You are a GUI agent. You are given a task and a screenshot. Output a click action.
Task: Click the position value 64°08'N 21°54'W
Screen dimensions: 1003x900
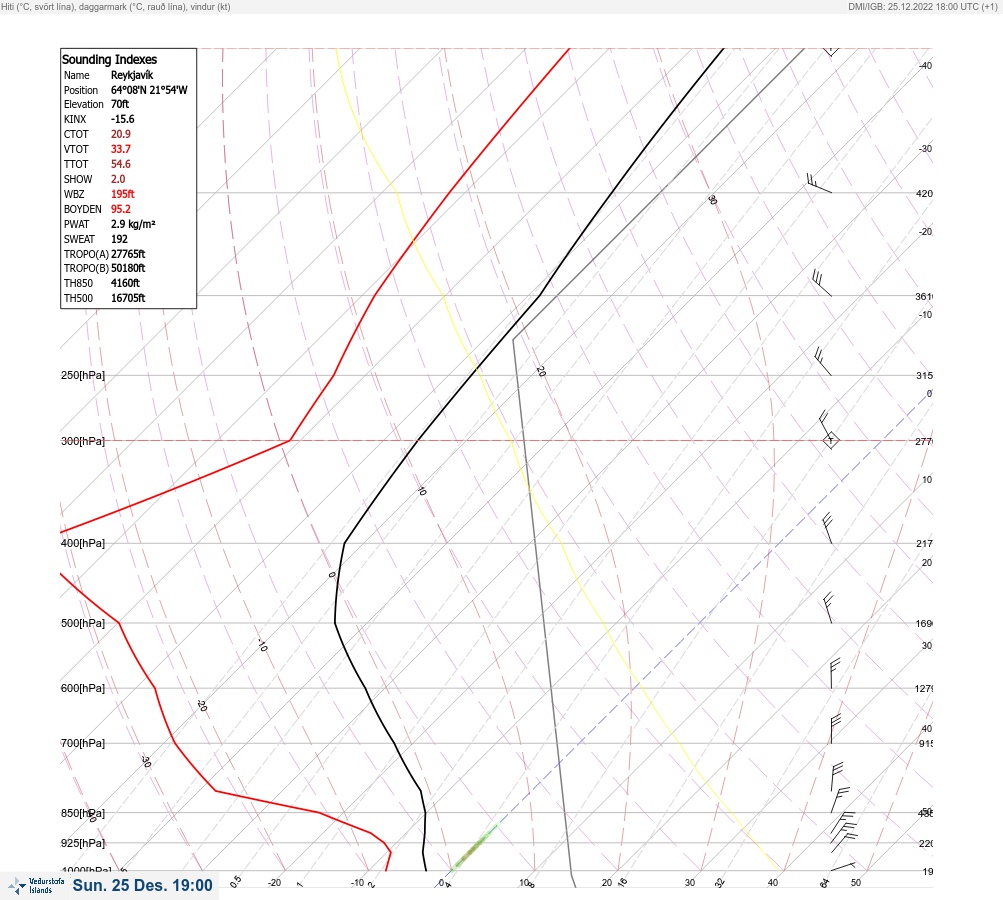149,90
